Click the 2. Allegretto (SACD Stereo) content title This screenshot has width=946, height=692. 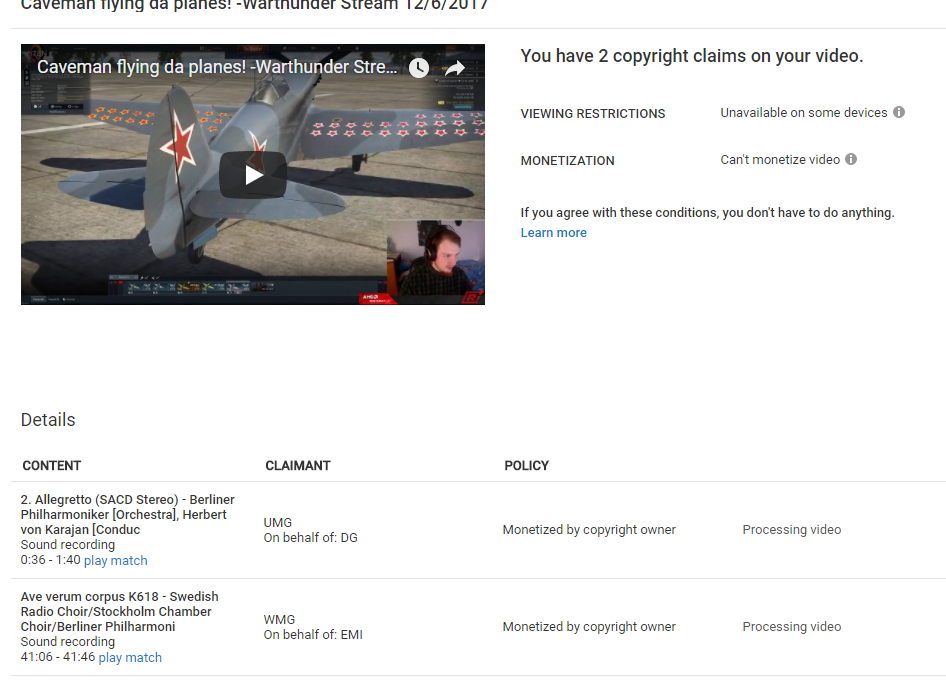[x=127, y=515]
